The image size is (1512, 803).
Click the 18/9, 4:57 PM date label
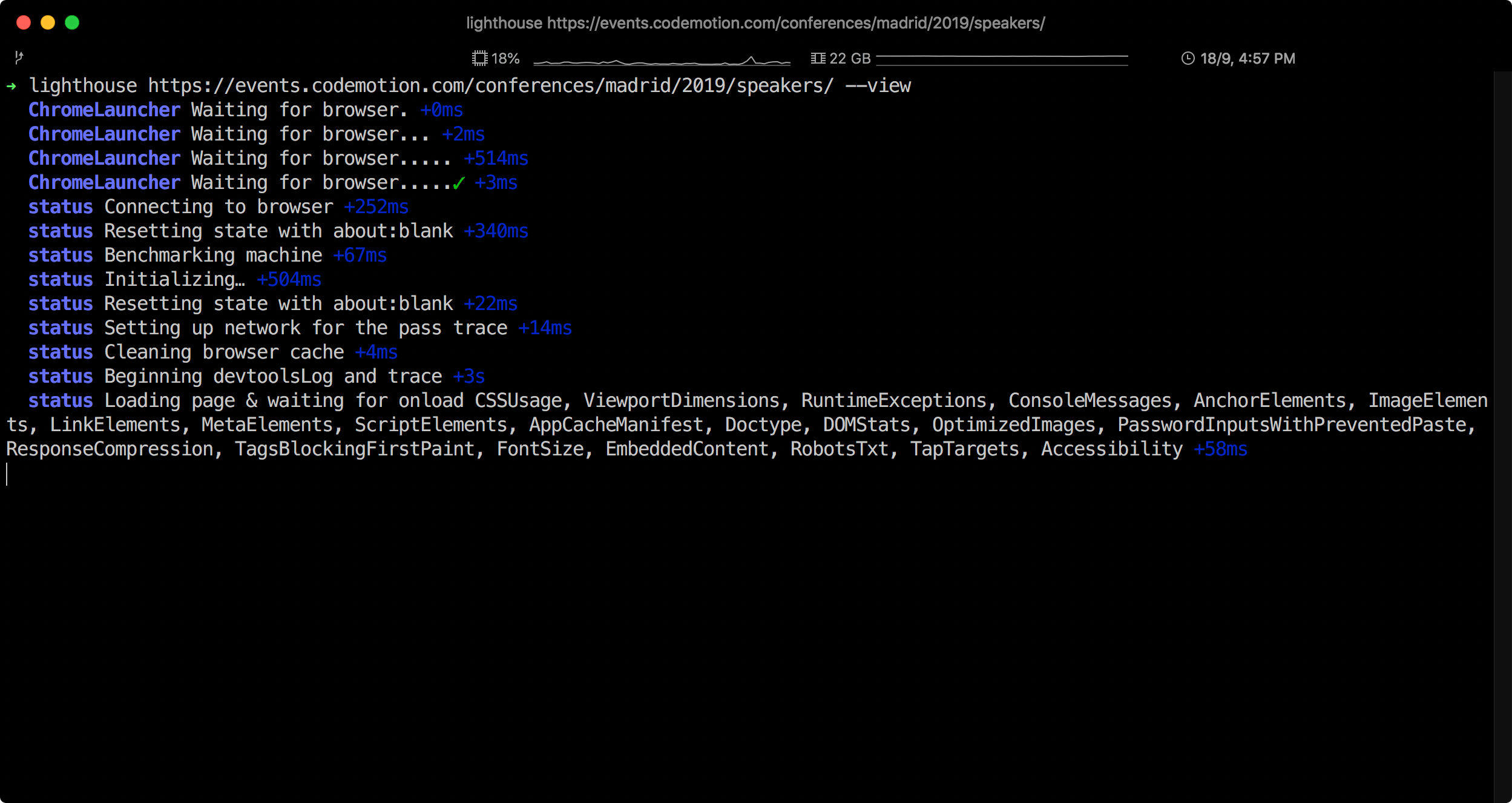[1247, 59]
